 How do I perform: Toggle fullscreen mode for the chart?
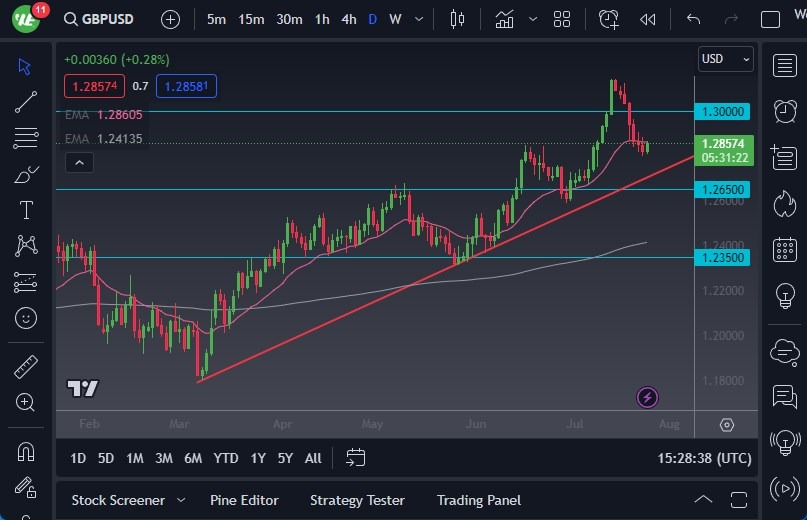770,19
